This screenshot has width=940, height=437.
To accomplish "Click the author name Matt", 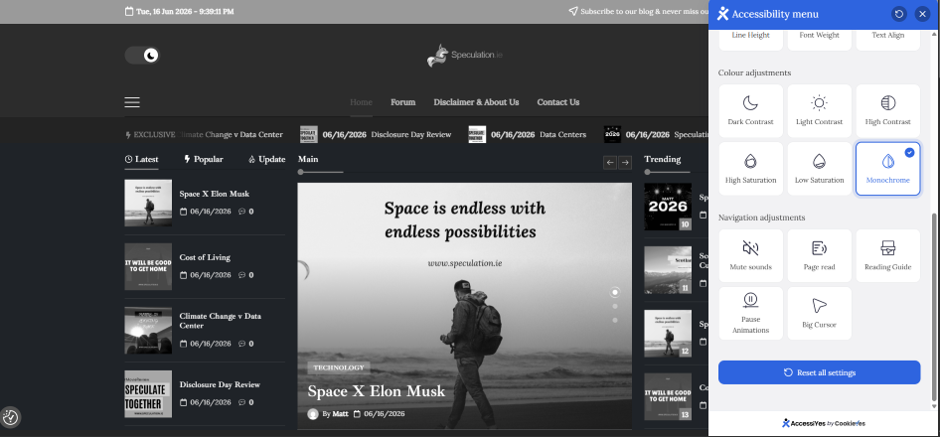I will click(x=340, y=414).
